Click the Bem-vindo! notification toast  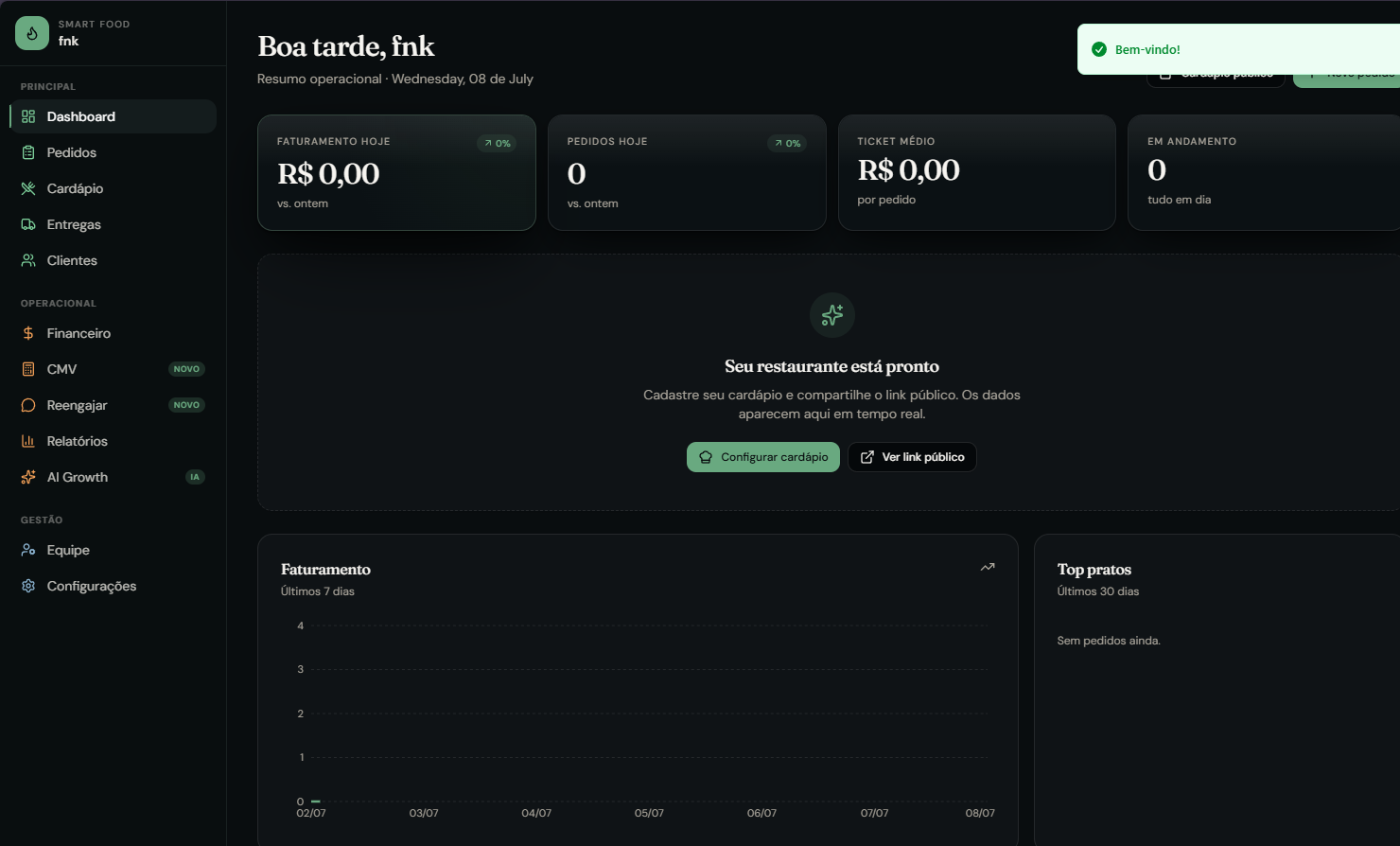tap(1238, 49)
